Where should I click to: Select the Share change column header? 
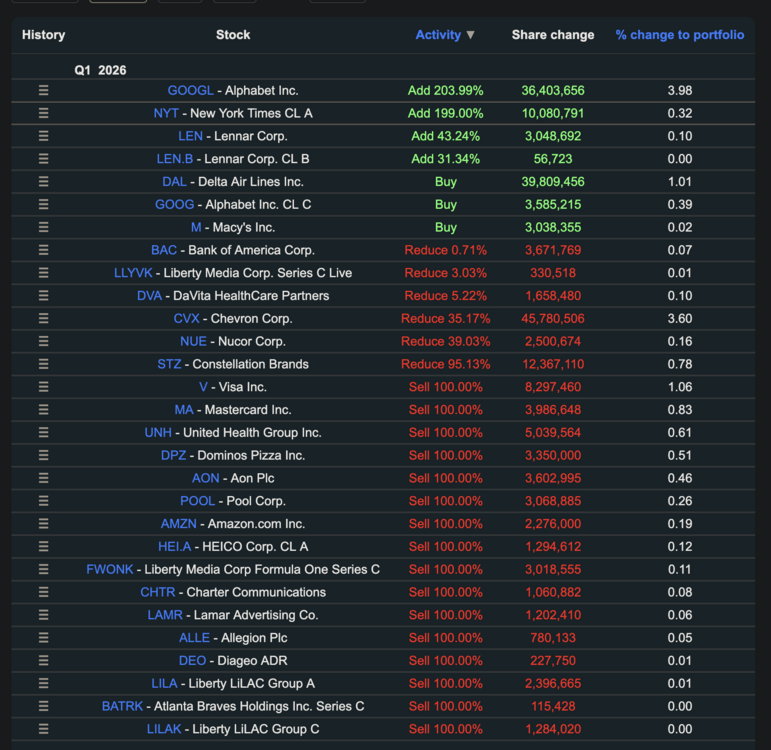click(553, 35)
